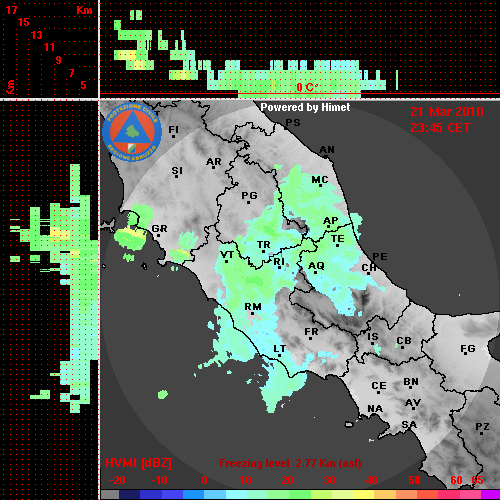This screenshot has width=500, height=500.
Task: Click the 'HVMI [dBZ]' label
Action: pos(138,463)
